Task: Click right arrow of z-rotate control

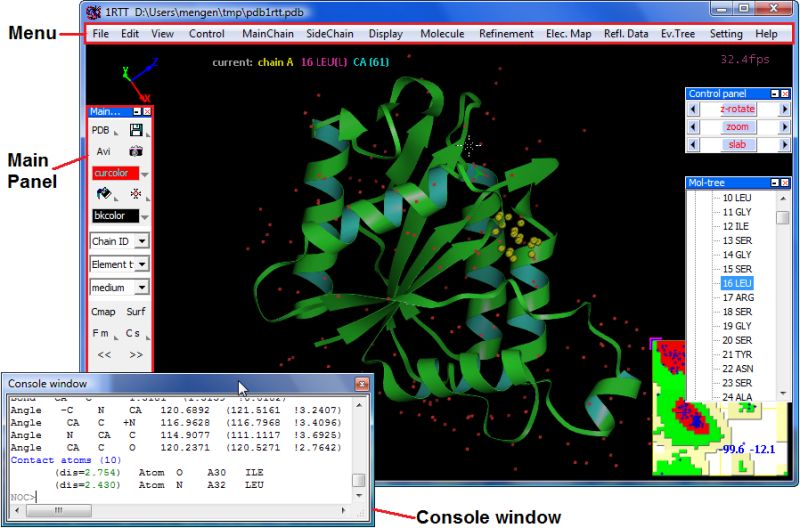Action: point(785,109)
